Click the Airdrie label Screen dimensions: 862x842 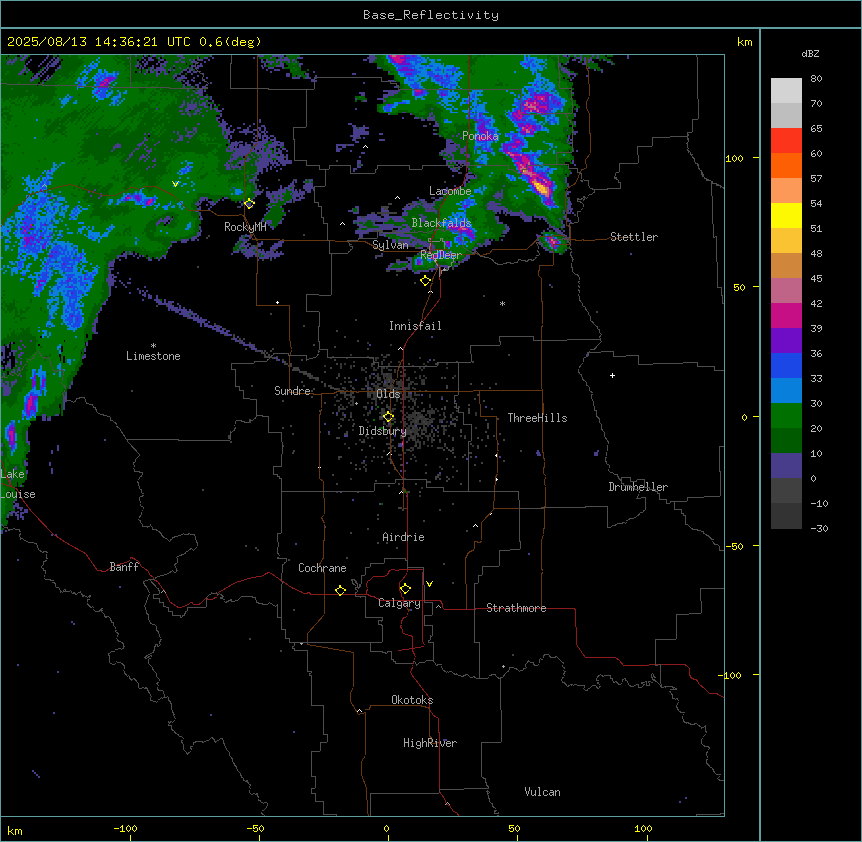point(404,537)
